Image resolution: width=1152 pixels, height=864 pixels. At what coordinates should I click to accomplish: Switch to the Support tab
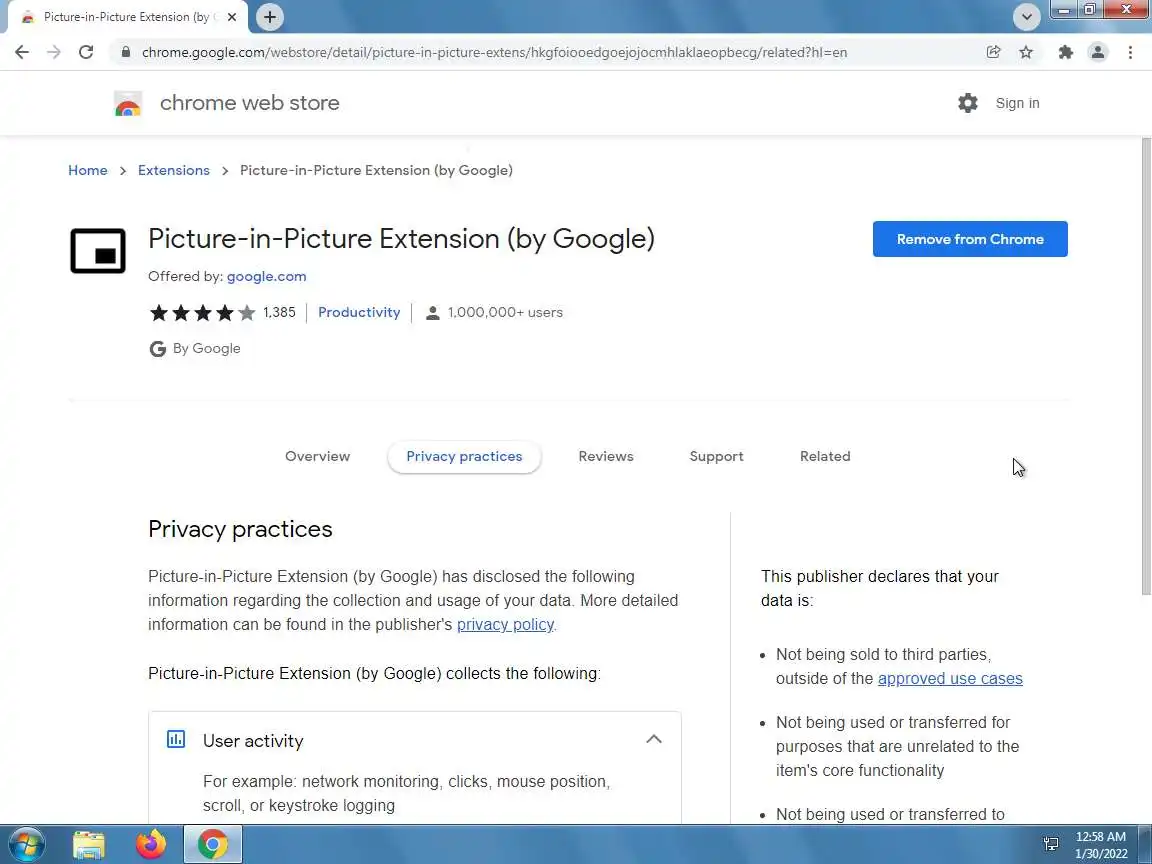point(716,456)
